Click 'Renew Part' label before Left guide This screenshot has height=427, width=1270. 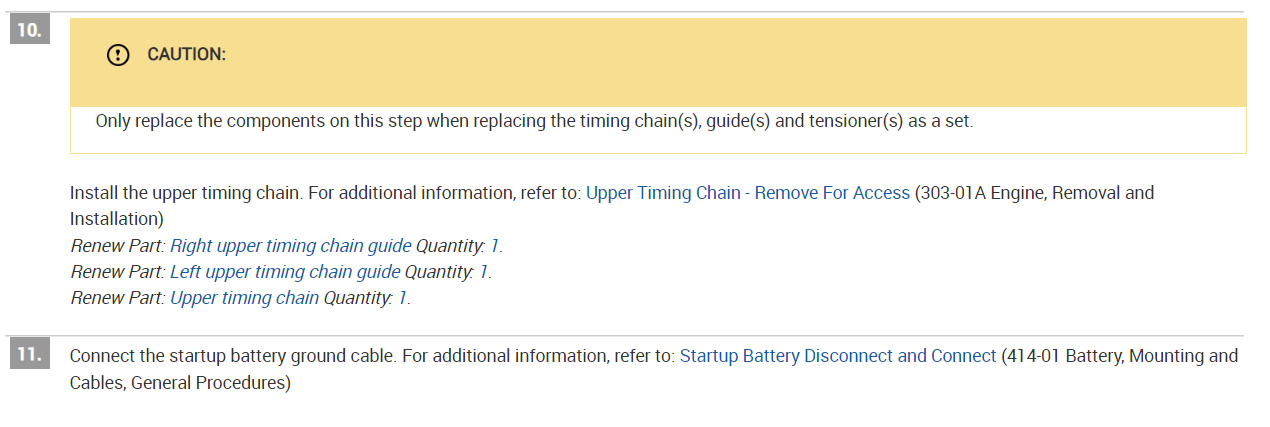coord(117,272)
